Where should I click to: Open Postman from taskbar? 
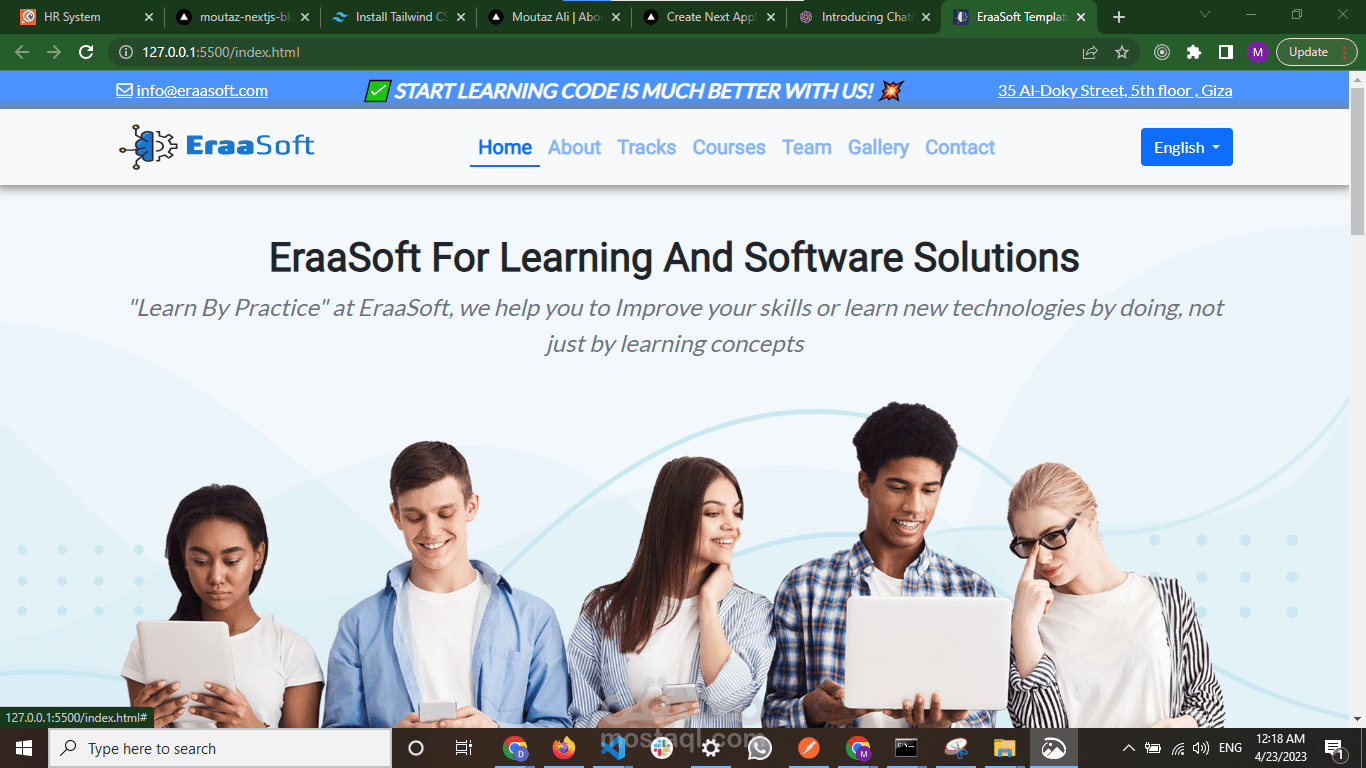point(809,748)
